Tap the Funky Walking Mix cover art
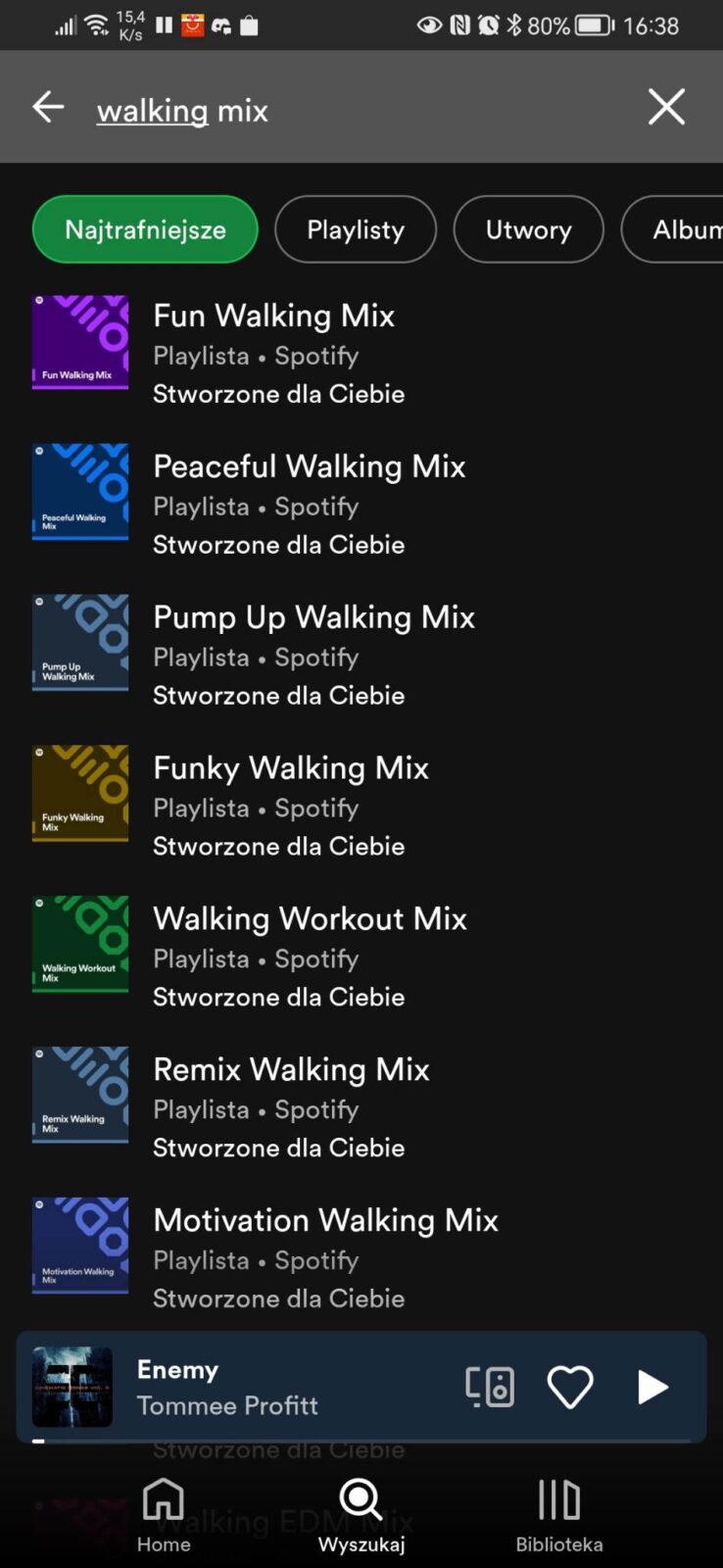Viewport: 723px width, 1568px height. (x=80, y=794)
